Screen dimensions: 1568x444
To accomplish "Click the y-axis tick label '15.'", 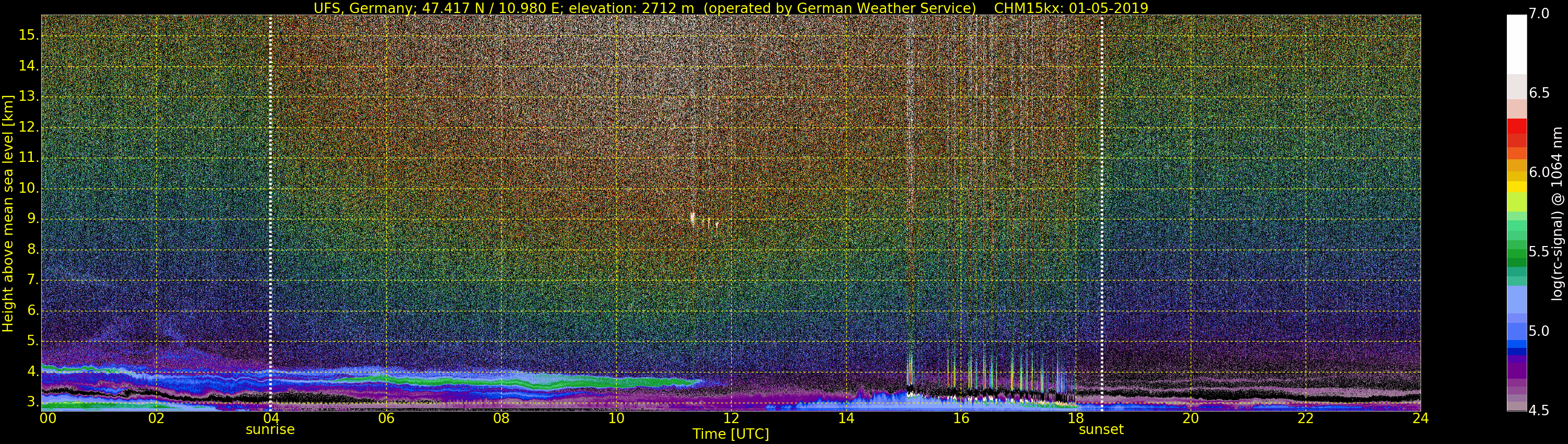I will [29, 36].
